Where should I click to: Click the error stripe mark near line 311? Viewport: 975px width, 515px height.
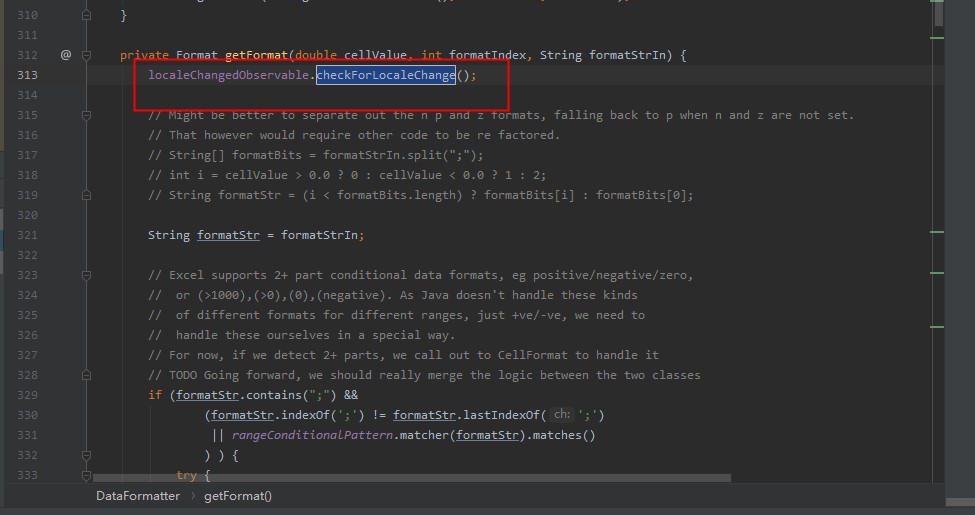(x=936, y=38)
